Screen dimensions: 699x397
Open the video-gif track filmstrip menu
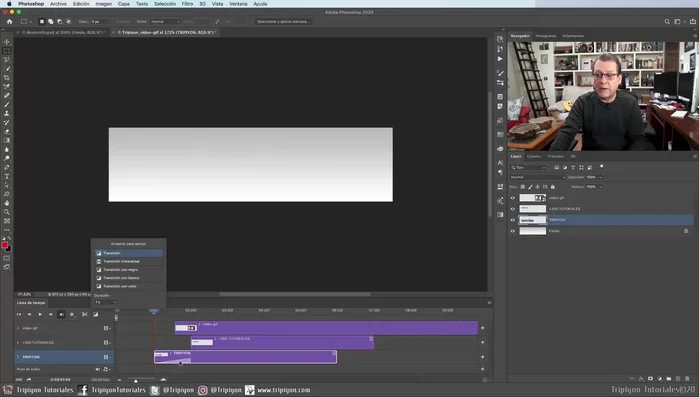tap(107, 328)
